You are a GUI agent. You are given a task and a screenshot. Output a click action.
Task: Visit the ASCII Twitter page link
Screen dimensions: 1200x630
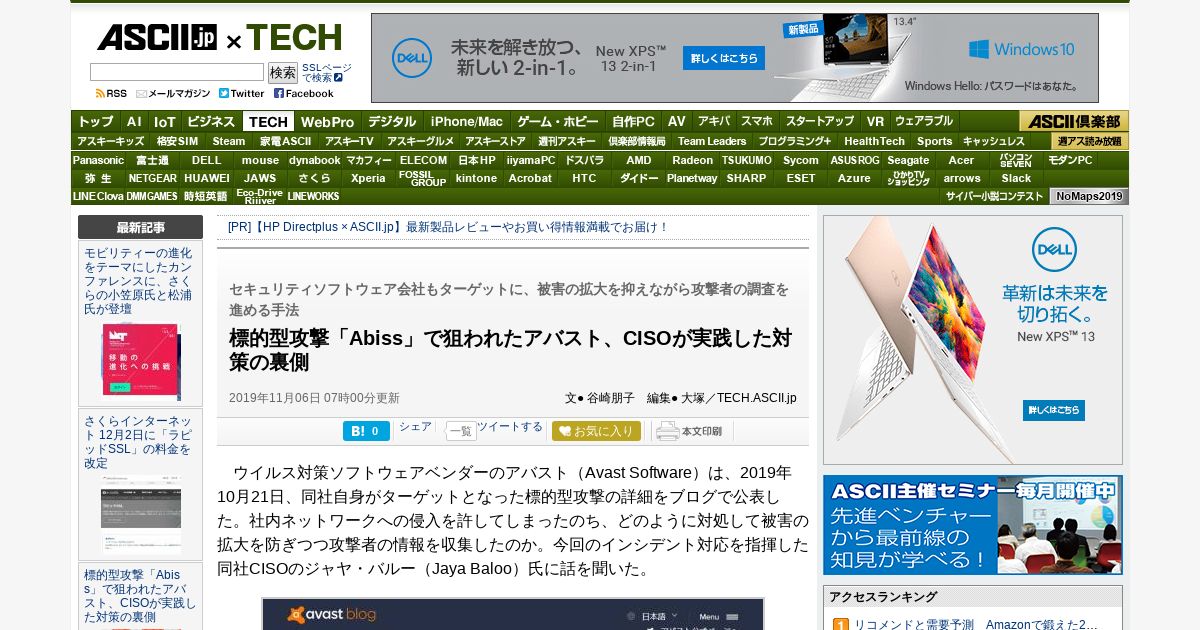tap(241, 93)
